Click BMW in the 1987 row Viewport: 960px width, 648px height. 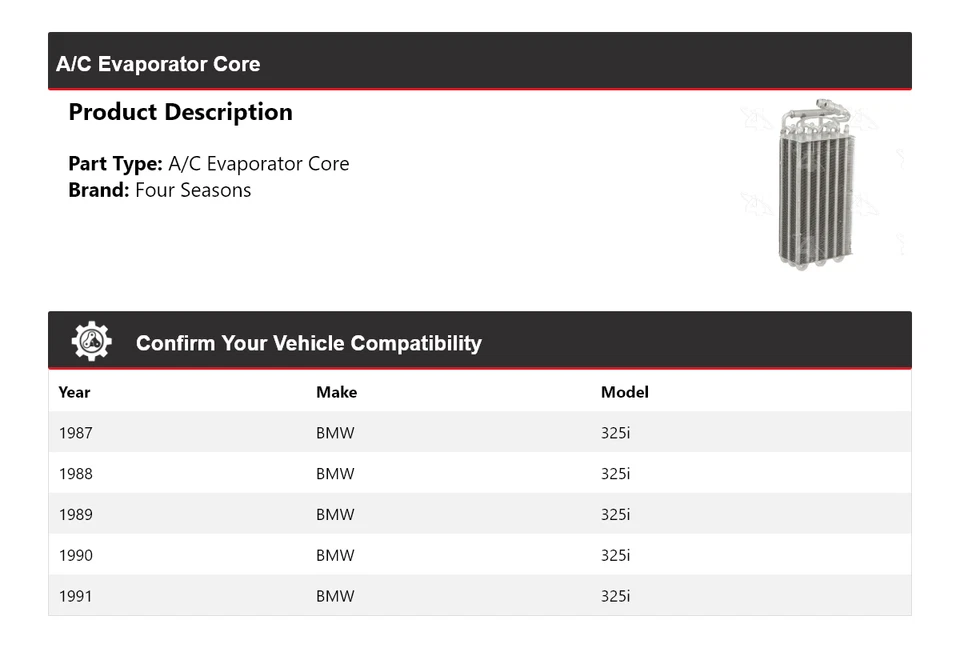[335, 433]
